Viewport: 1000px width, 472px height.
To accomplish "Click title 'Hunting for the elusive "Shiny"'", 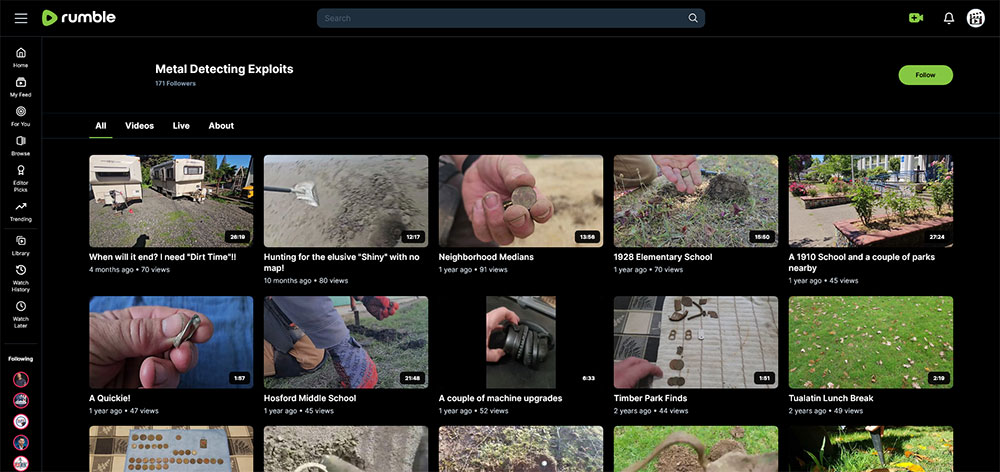I will 342,262.
